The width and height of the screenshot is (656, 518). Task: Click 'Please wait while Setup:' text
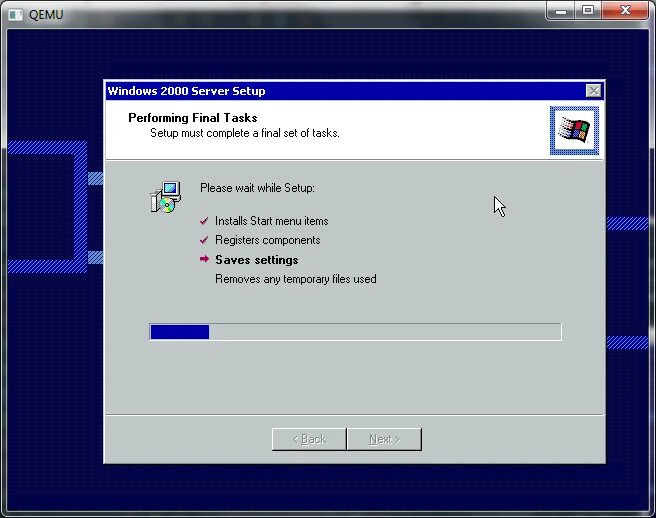click(x=257, y=188)
